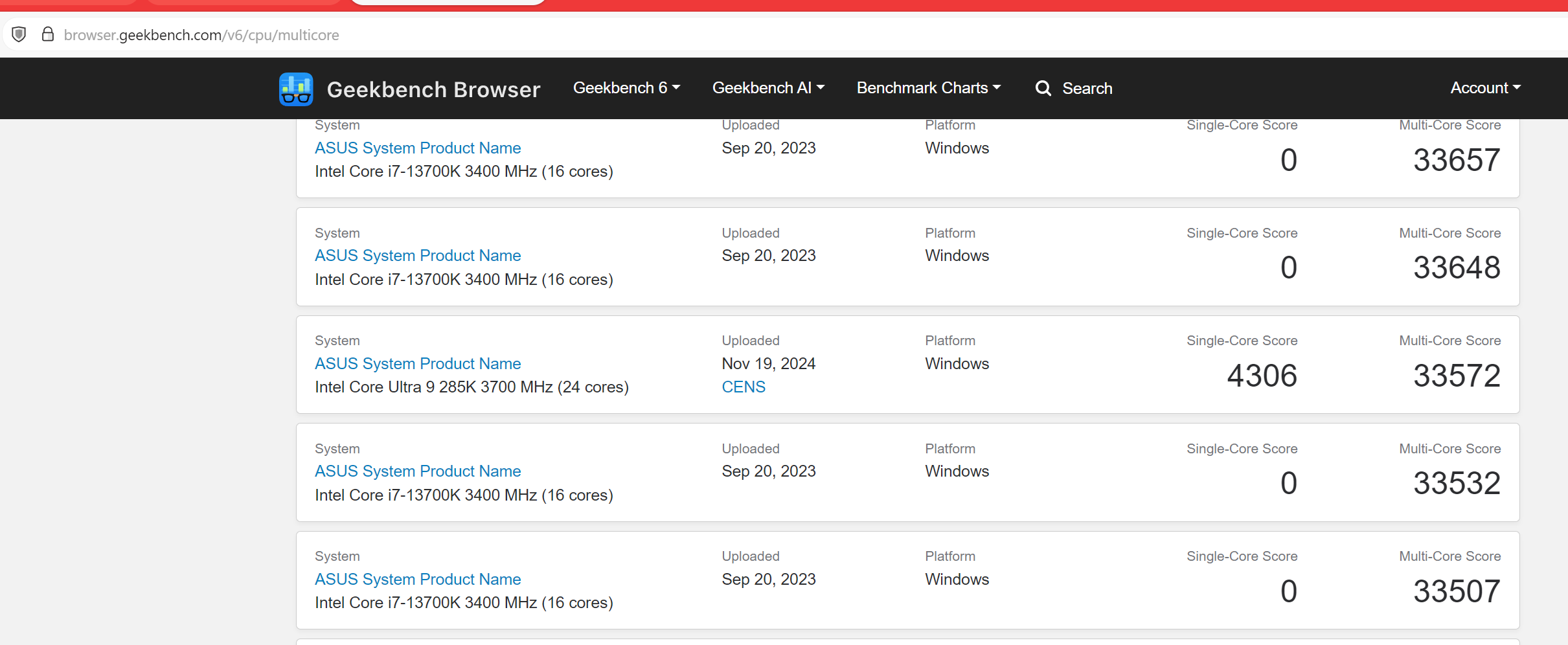
Task: Click the Geekbench Browser title link
Action: pos(433,89)
